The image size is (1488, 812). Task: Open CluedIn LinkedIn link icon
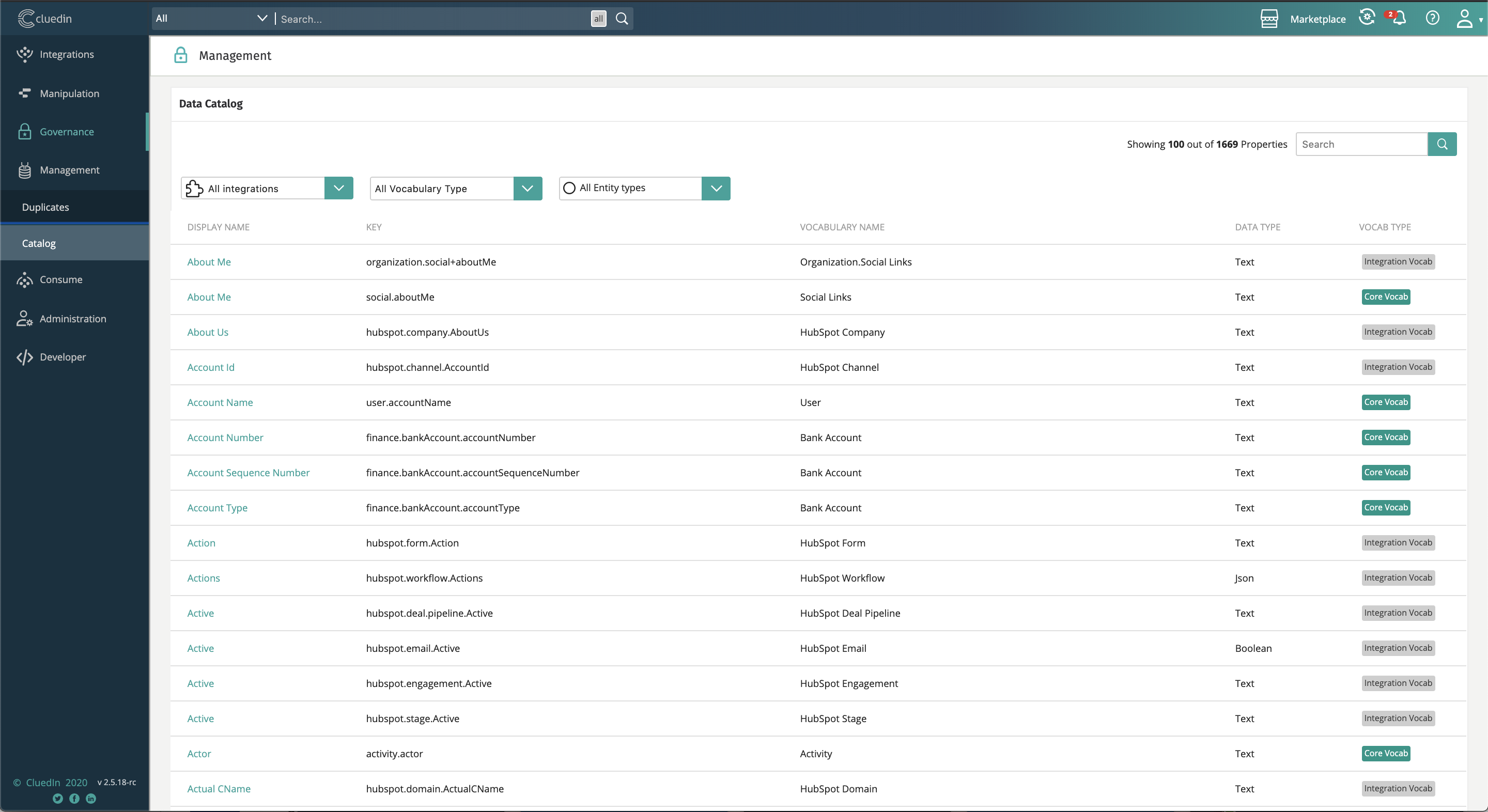pyautogui.click(x=91, y=798)
